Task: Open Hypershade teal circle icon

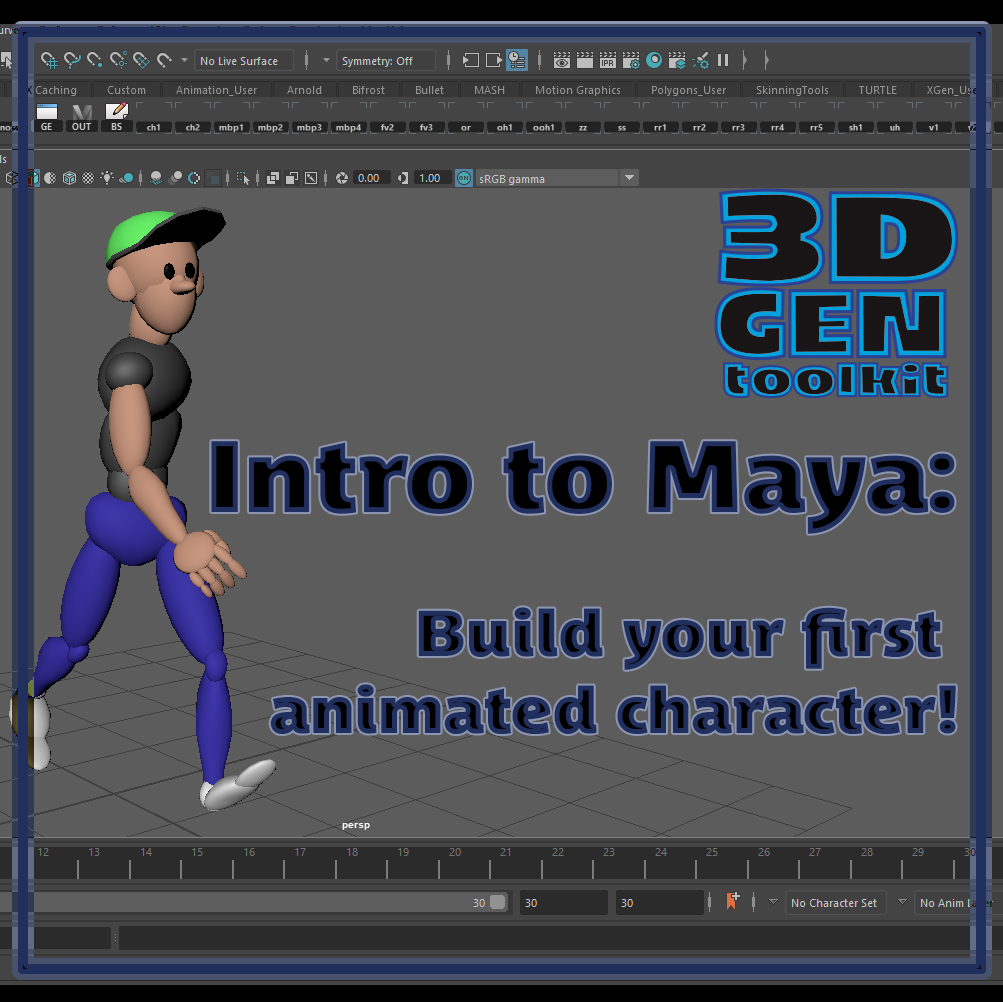Action: pos(654,60)
